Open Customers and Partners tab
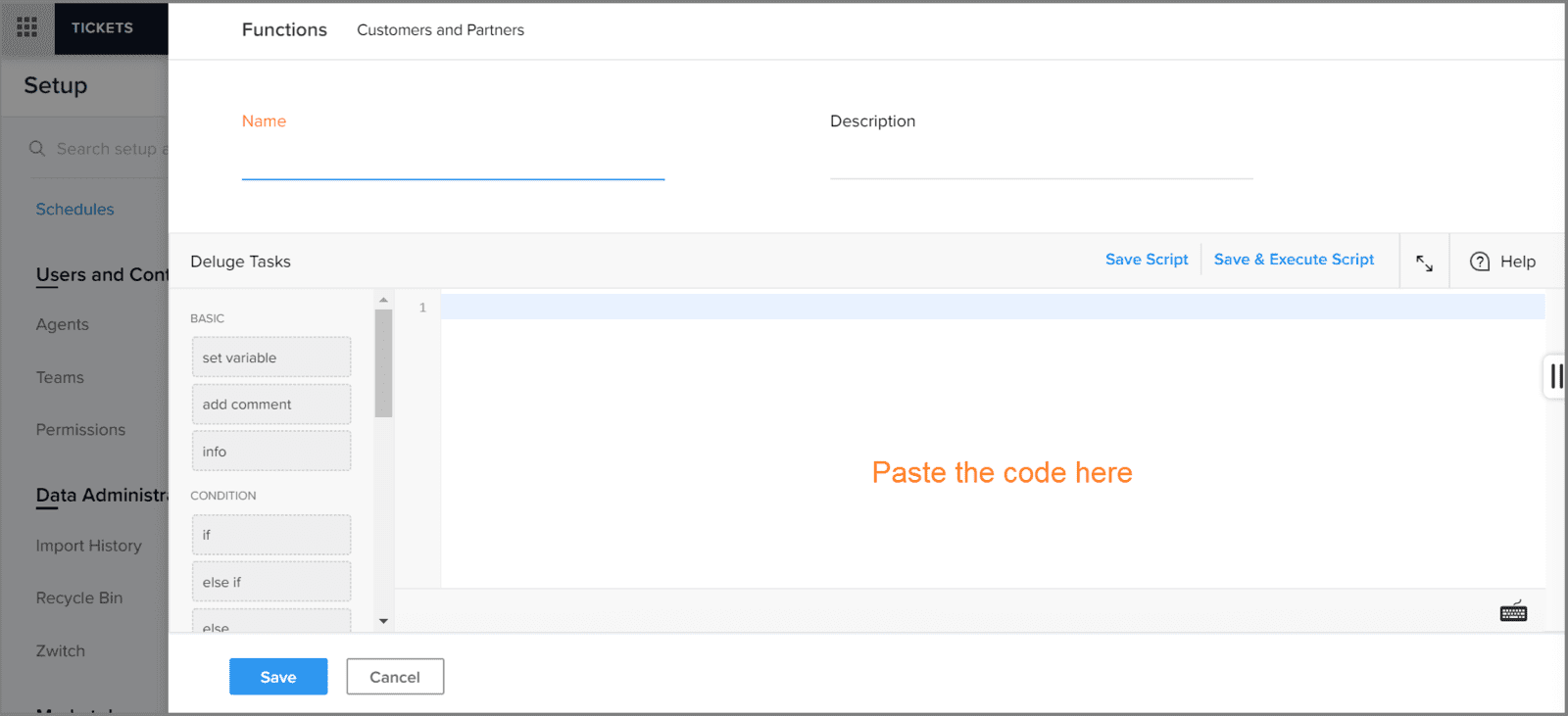Viewport: 1568px width, 716px height. 440,30
